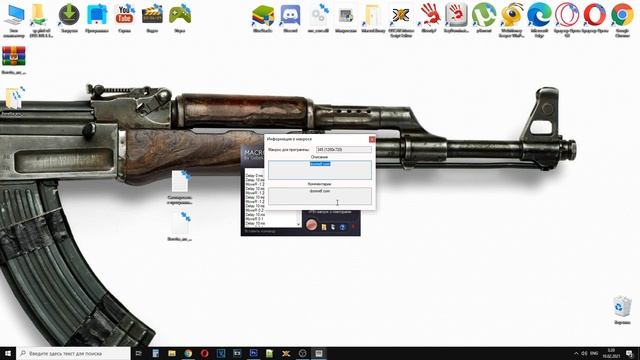Viewport: 640px width, 360px height.
Task: Open the Google Chrome desktop shortcut
Action: click(x=622, y=20)
